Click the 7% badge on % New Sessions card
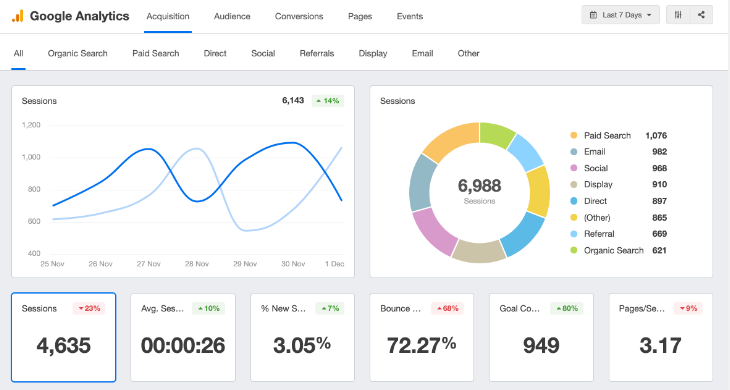 (330, 308)
